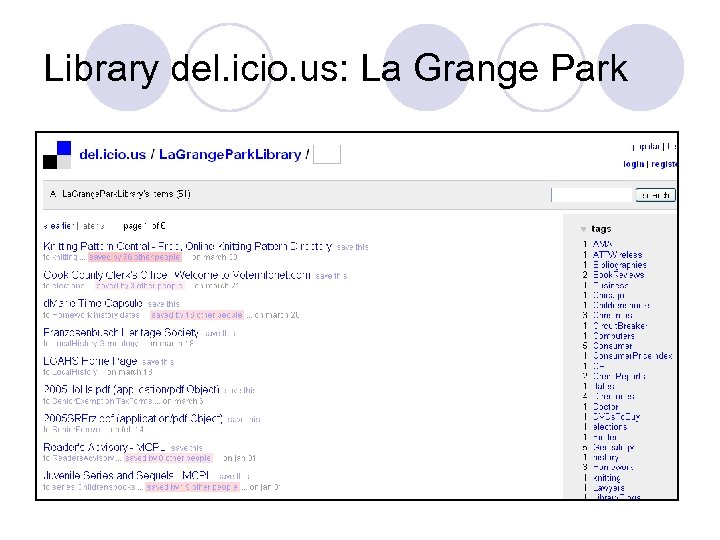Select ConsumerPriceIndex tag in sidebar
Screen dimensions: 720x540
632,356
